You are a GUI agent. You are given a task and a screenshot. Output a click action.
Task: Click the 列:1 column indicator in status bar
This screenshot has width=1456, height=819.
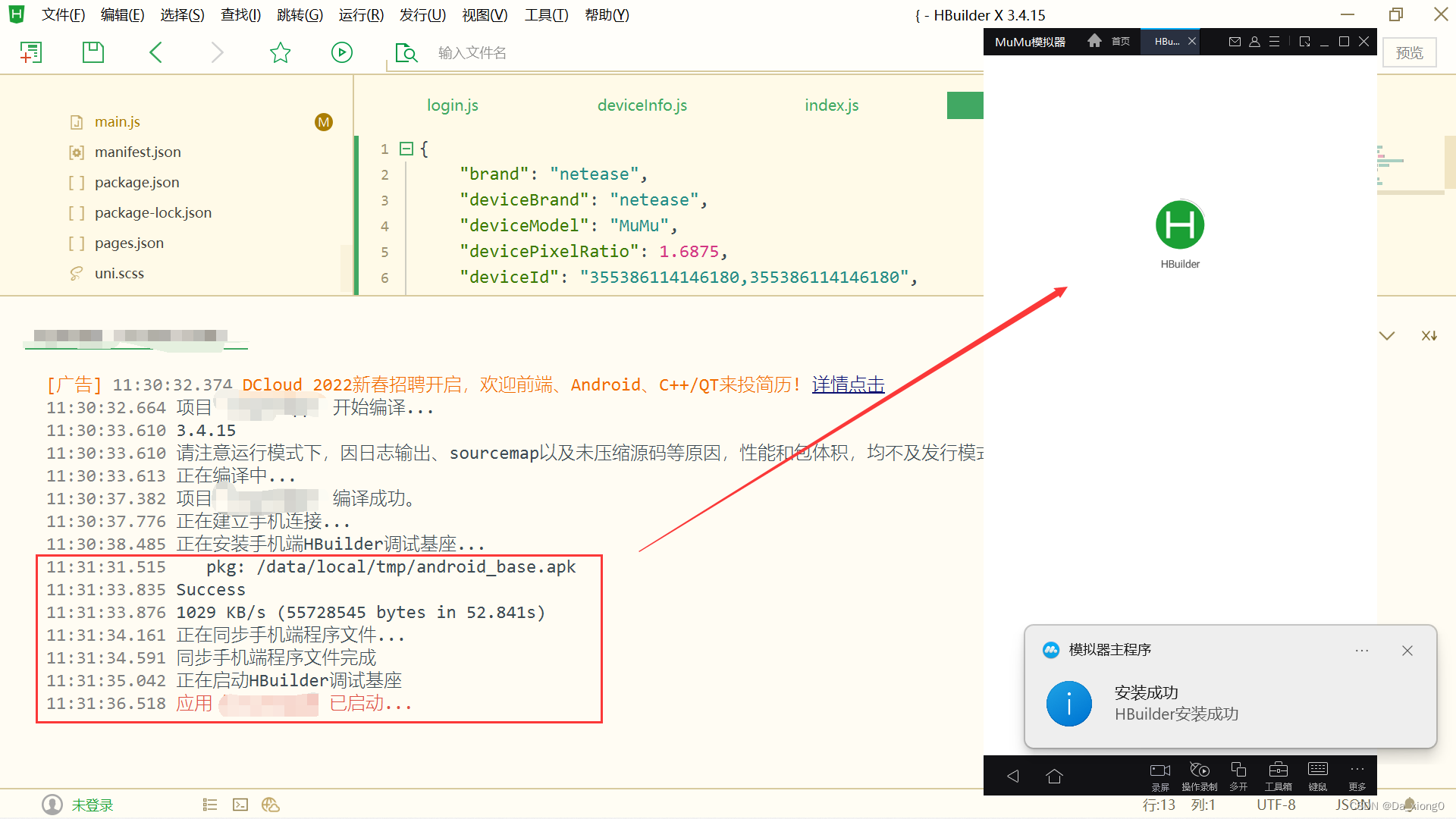point(1203,805)
